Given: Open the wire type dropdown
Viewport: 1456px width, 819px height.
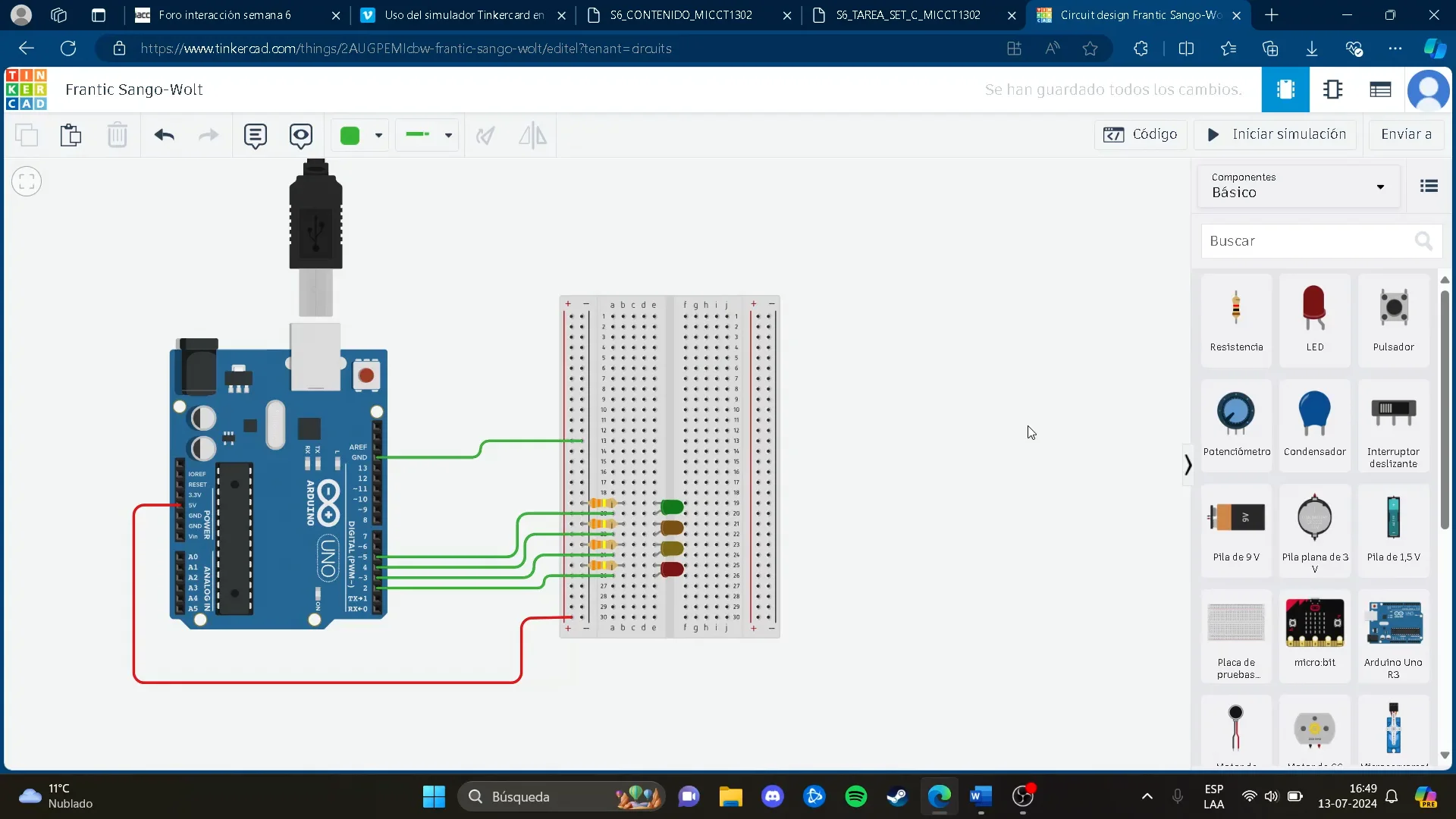Looking at the screenshot, I should tap(428, 135).
